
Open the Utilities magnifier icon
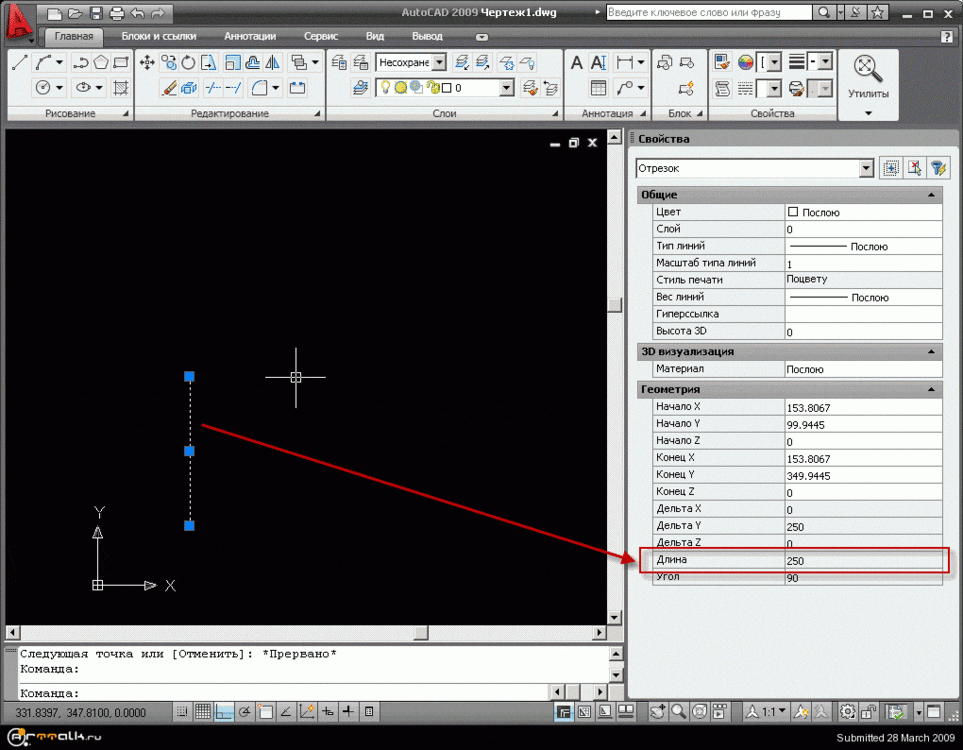tap(867, 68)
